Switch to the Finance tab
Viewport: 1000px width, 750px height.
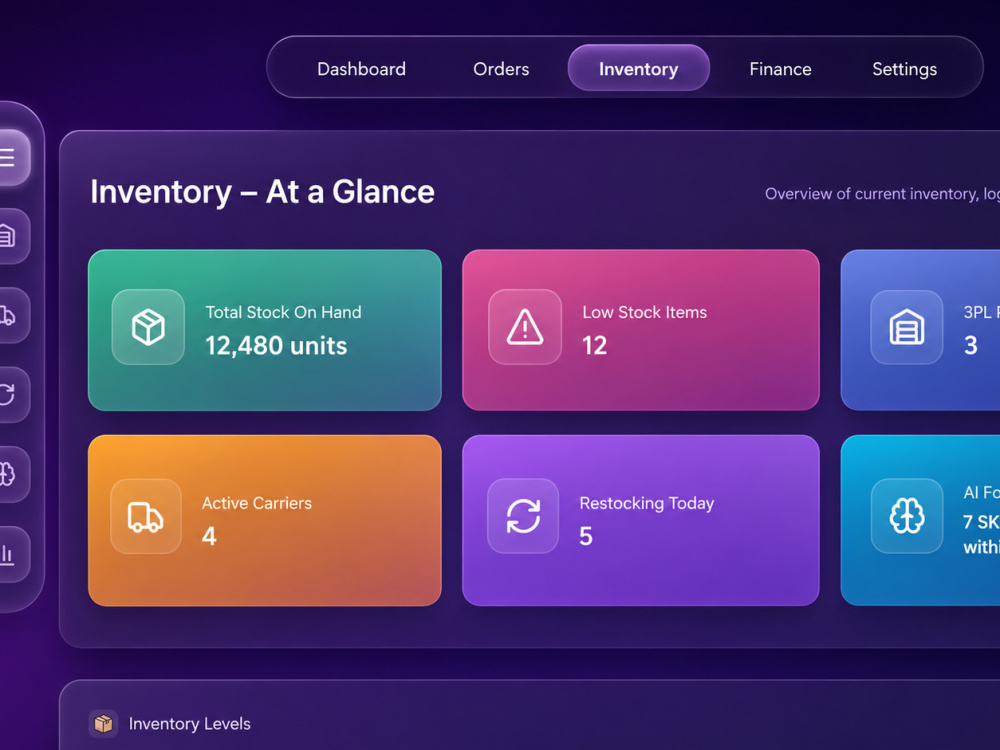tap(781, 69)
